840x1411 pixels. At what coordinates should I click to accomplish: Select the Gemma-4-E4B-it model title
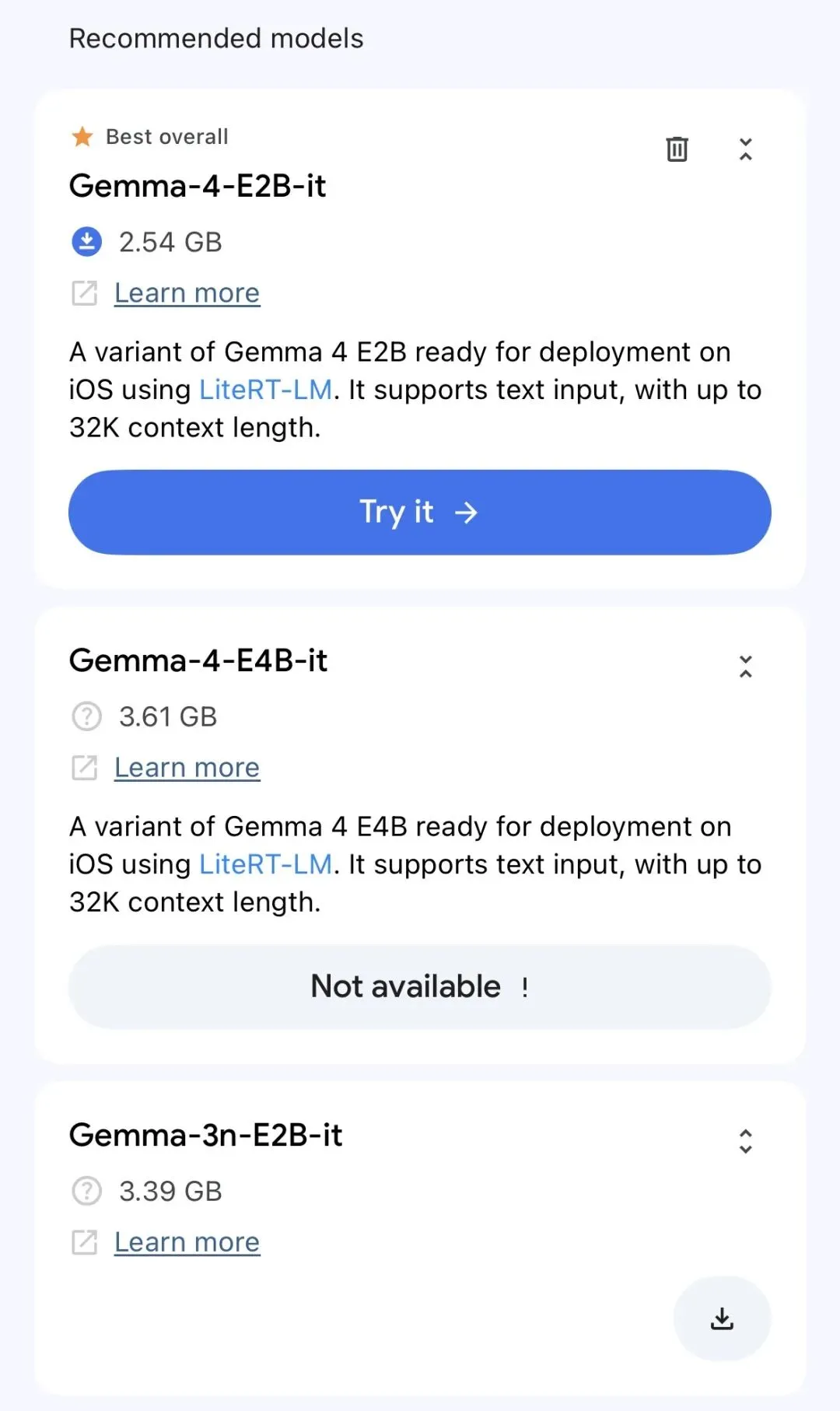[x=198, y=660]
